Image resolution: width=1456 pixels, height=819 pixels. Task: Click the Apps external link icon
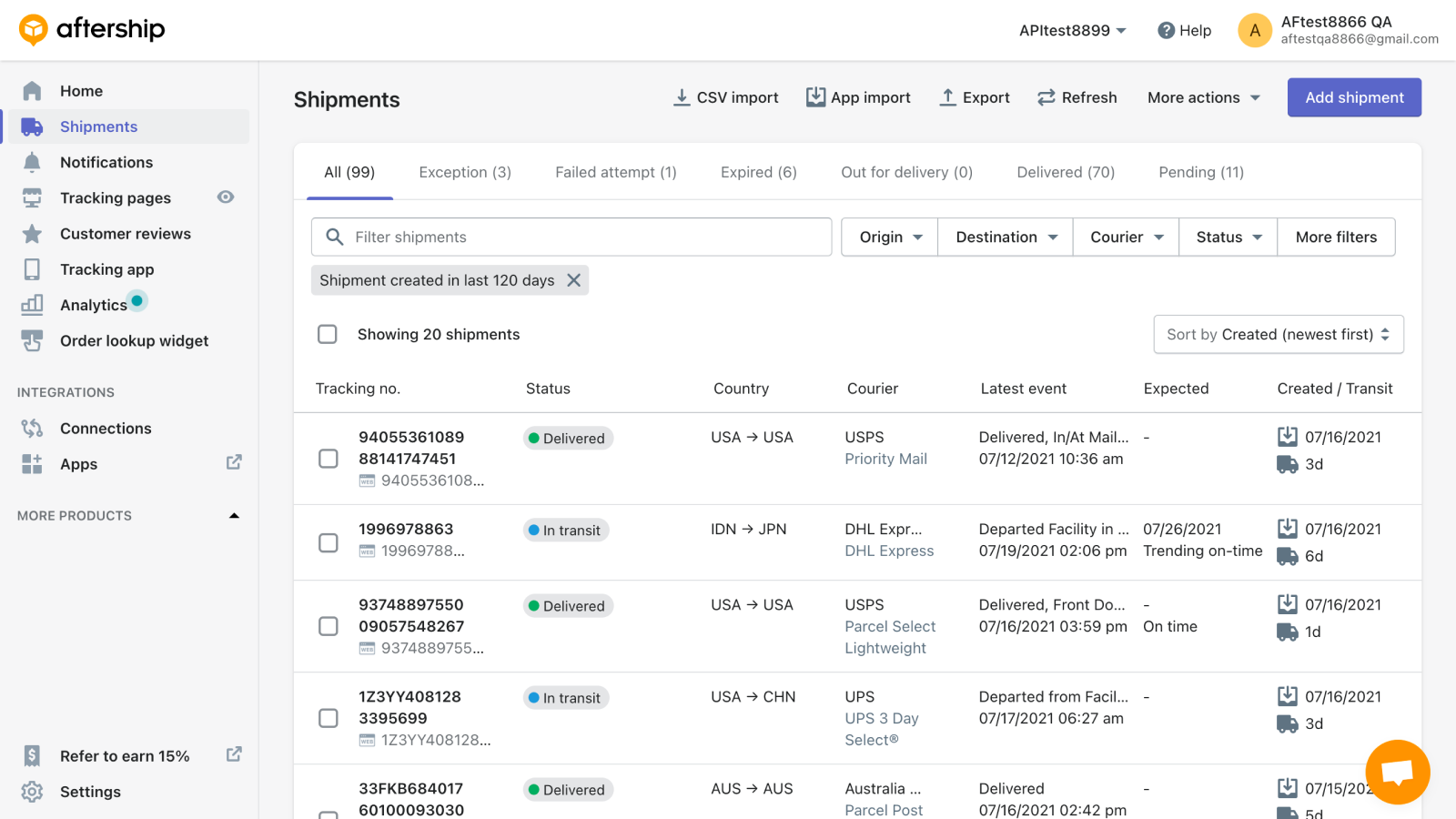234,462
